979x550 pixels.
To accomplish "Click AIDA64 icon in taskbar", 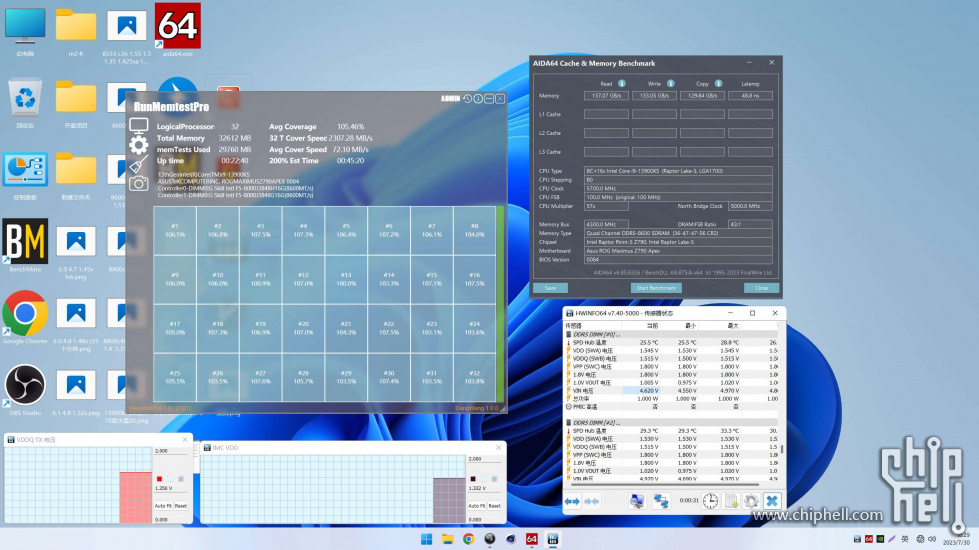I will pos(531,539).
